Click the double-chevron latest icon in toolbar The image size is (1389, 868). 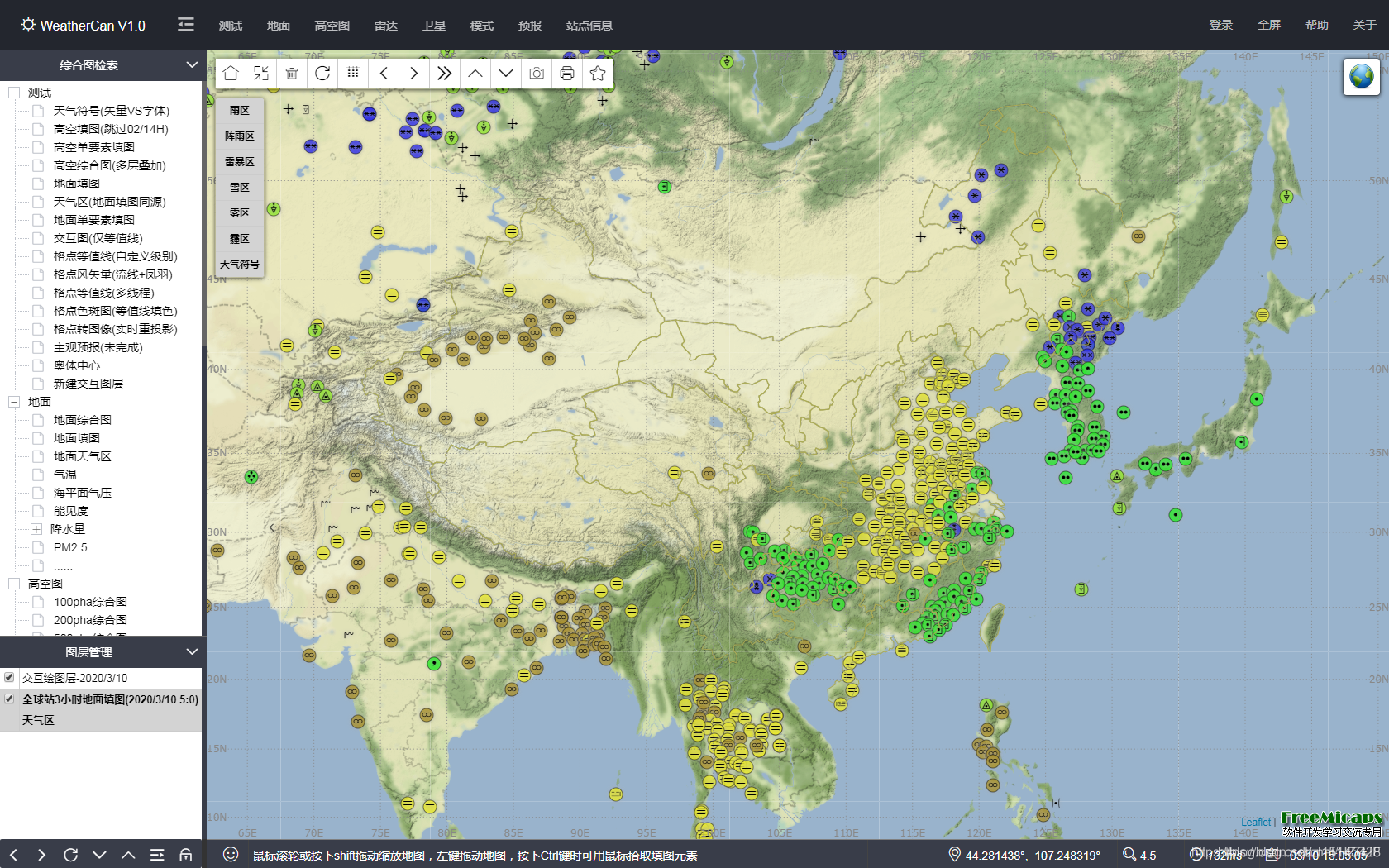pyautogui.click(x=445, y=74)
